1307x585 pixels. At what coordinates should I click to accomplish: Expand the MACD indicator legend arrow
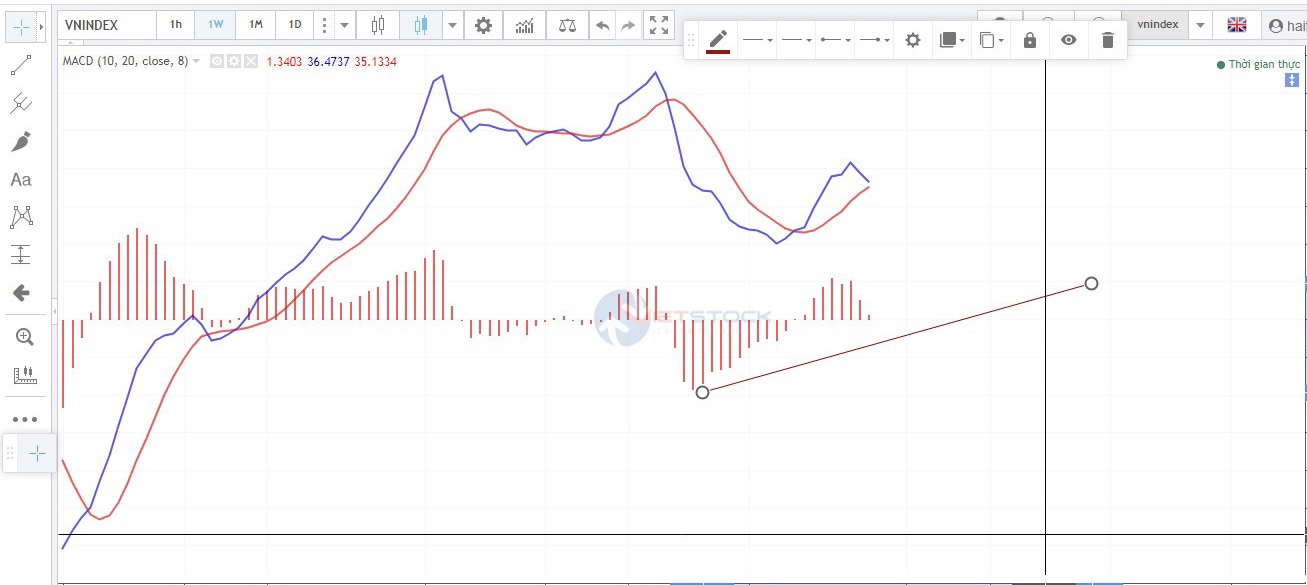196,62
